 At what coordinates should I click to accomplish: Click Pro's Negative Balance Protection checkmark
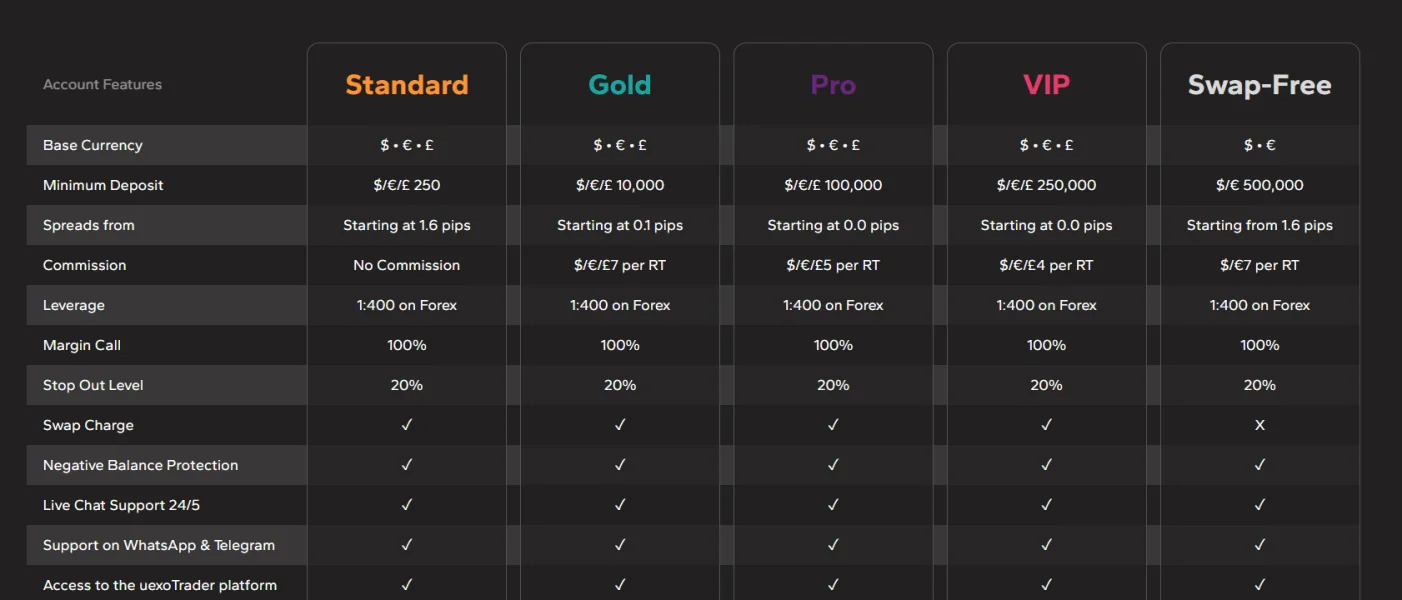click(x=833, y=465)
